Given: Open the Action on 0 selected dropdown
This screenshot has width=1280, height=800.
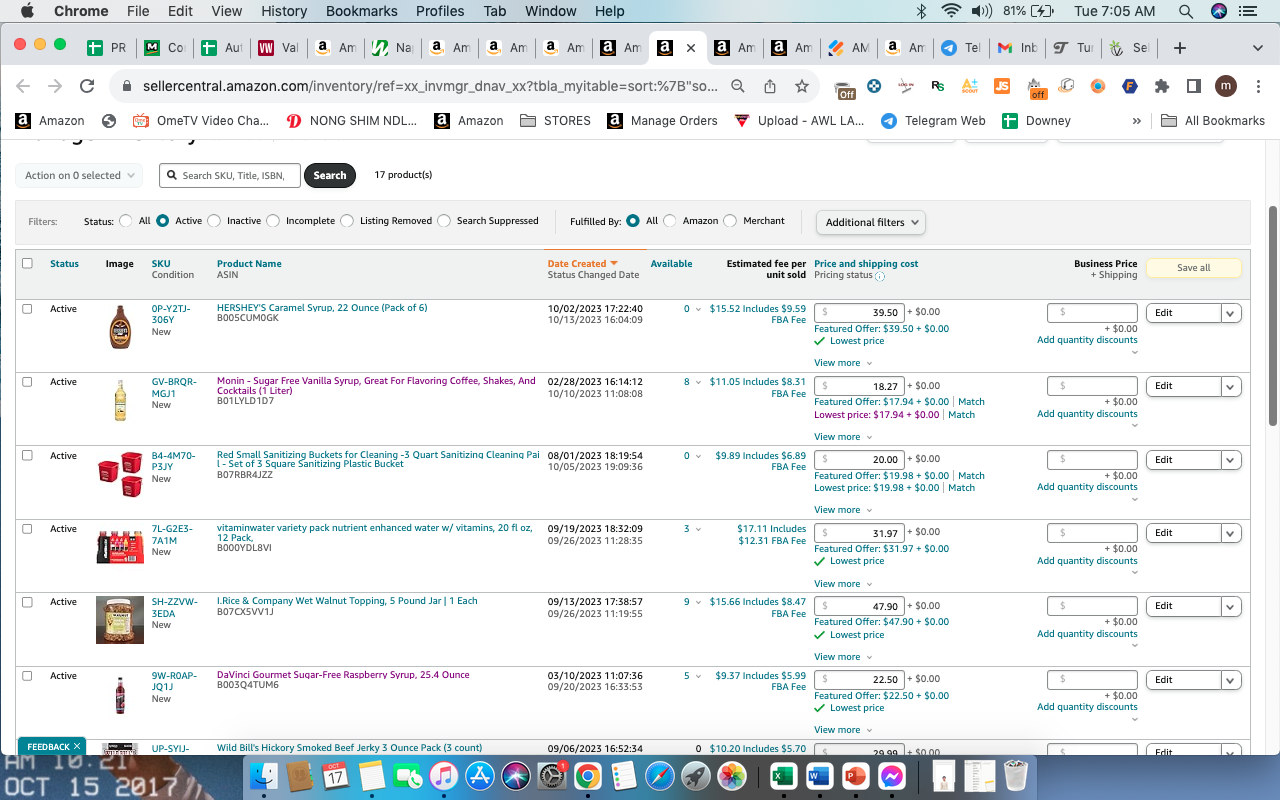Looking at the screenshot, I should point(80,176).
